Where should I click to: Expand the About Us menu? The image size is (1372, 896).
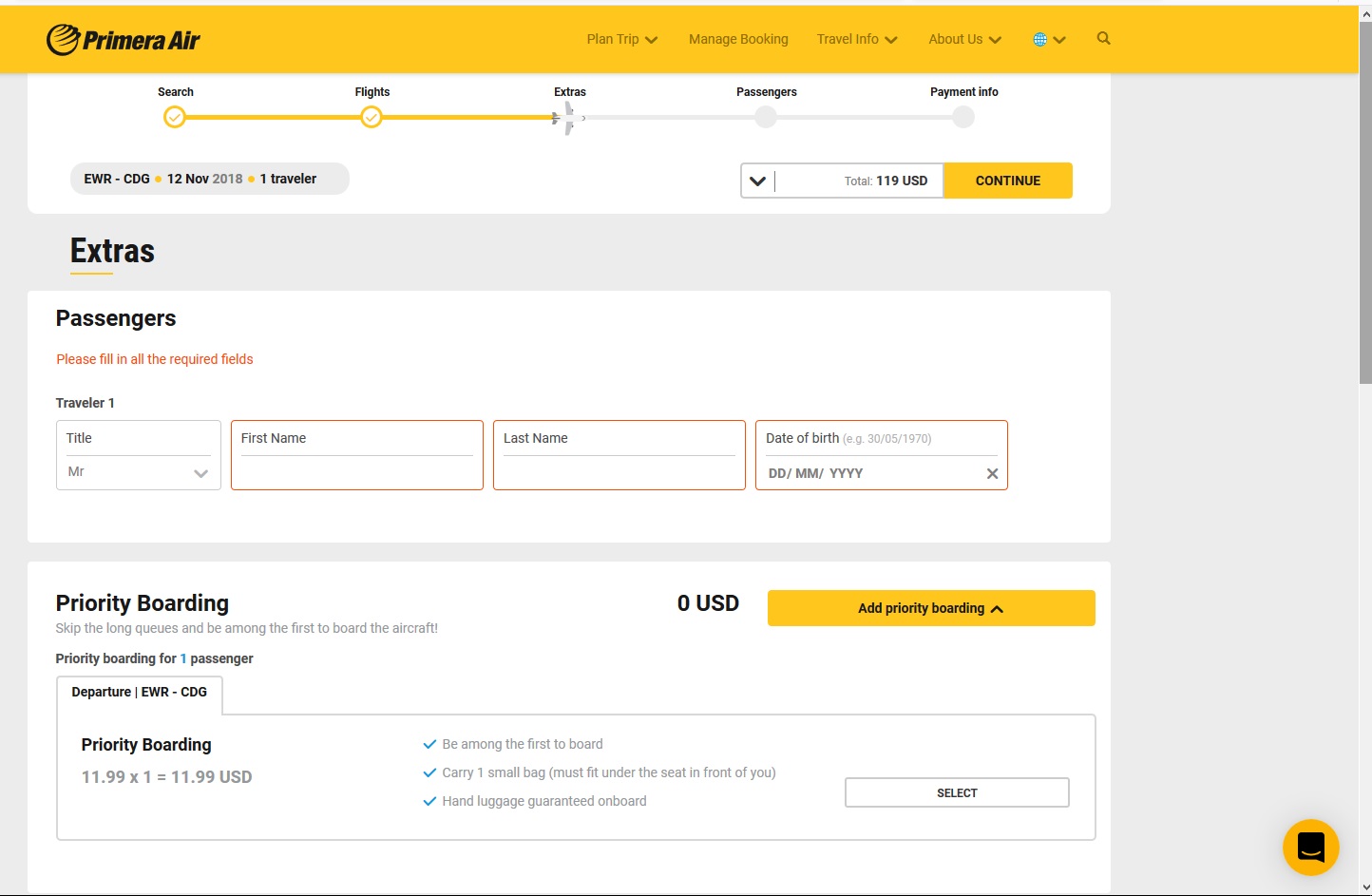tap(965, 39)
